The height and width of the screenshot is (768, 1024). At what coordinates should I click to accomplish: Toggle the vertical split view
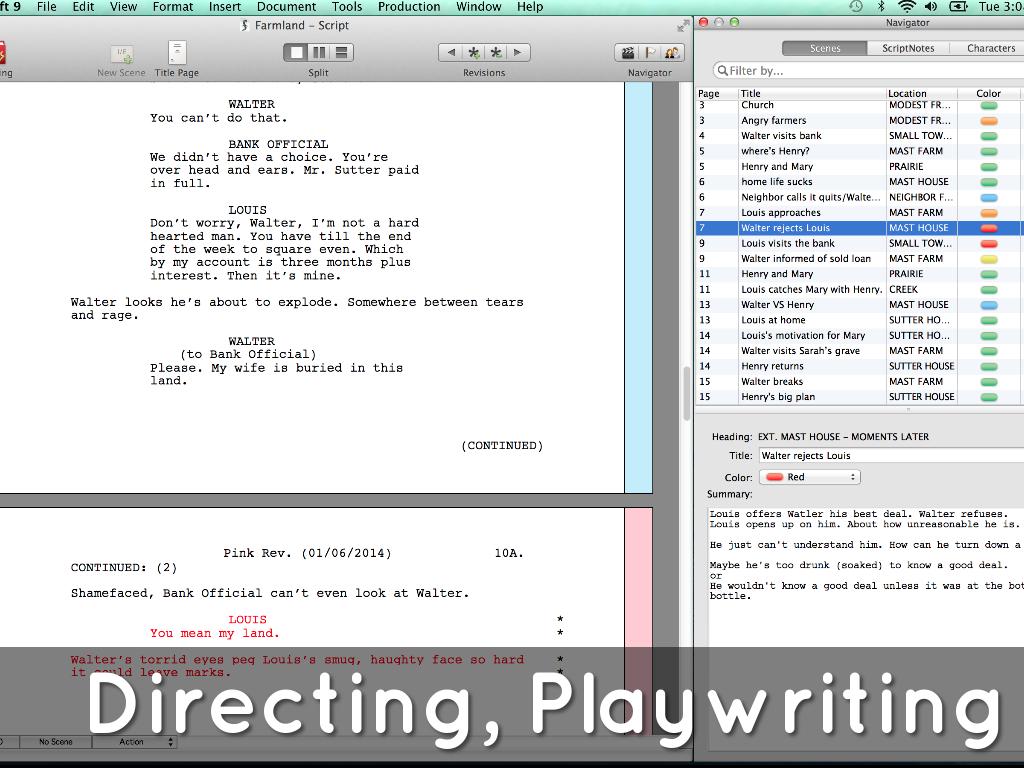point(318,53)
